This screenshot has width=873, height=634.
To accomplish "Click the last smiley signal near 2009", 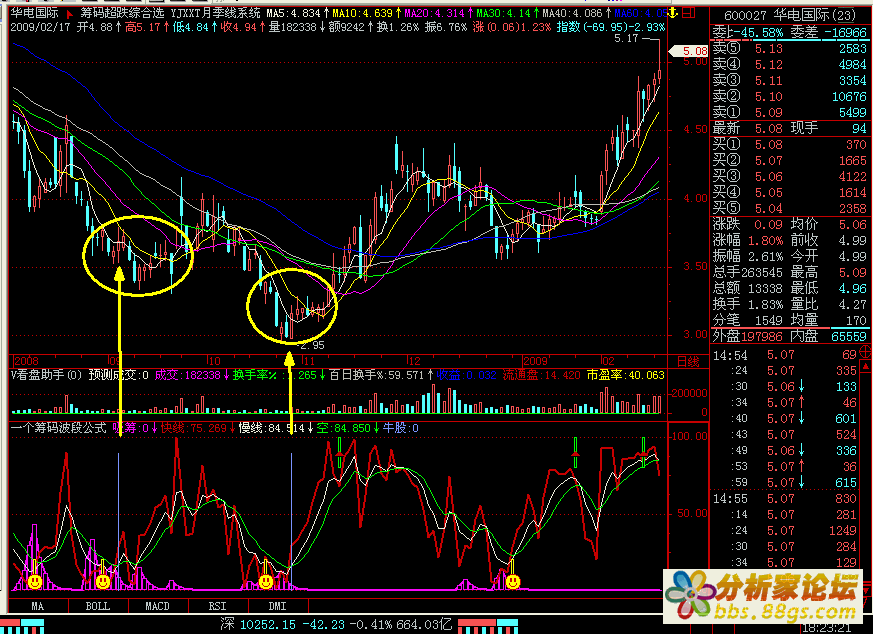I will click(x=513, y=582).
